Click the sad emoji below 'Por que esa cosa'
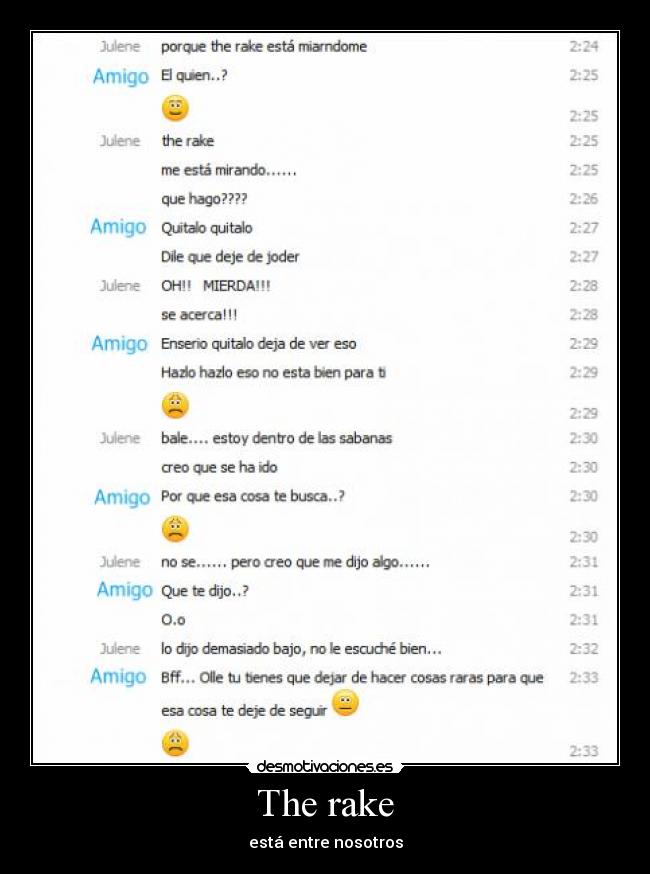The width and height of the screenshot is (650, 874). click(x=176, y=529)
